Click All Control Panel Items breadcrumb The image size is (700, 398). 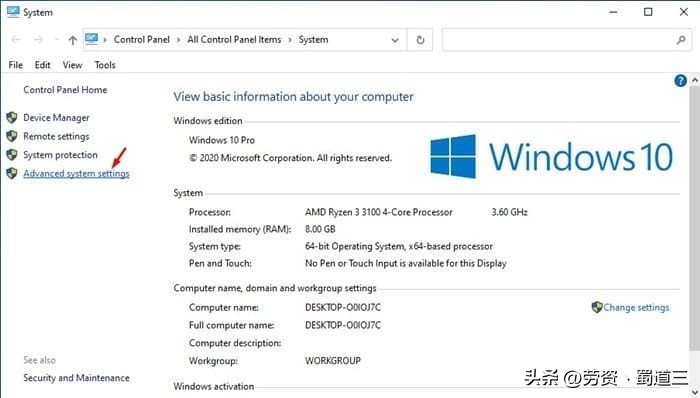point(234,40)
